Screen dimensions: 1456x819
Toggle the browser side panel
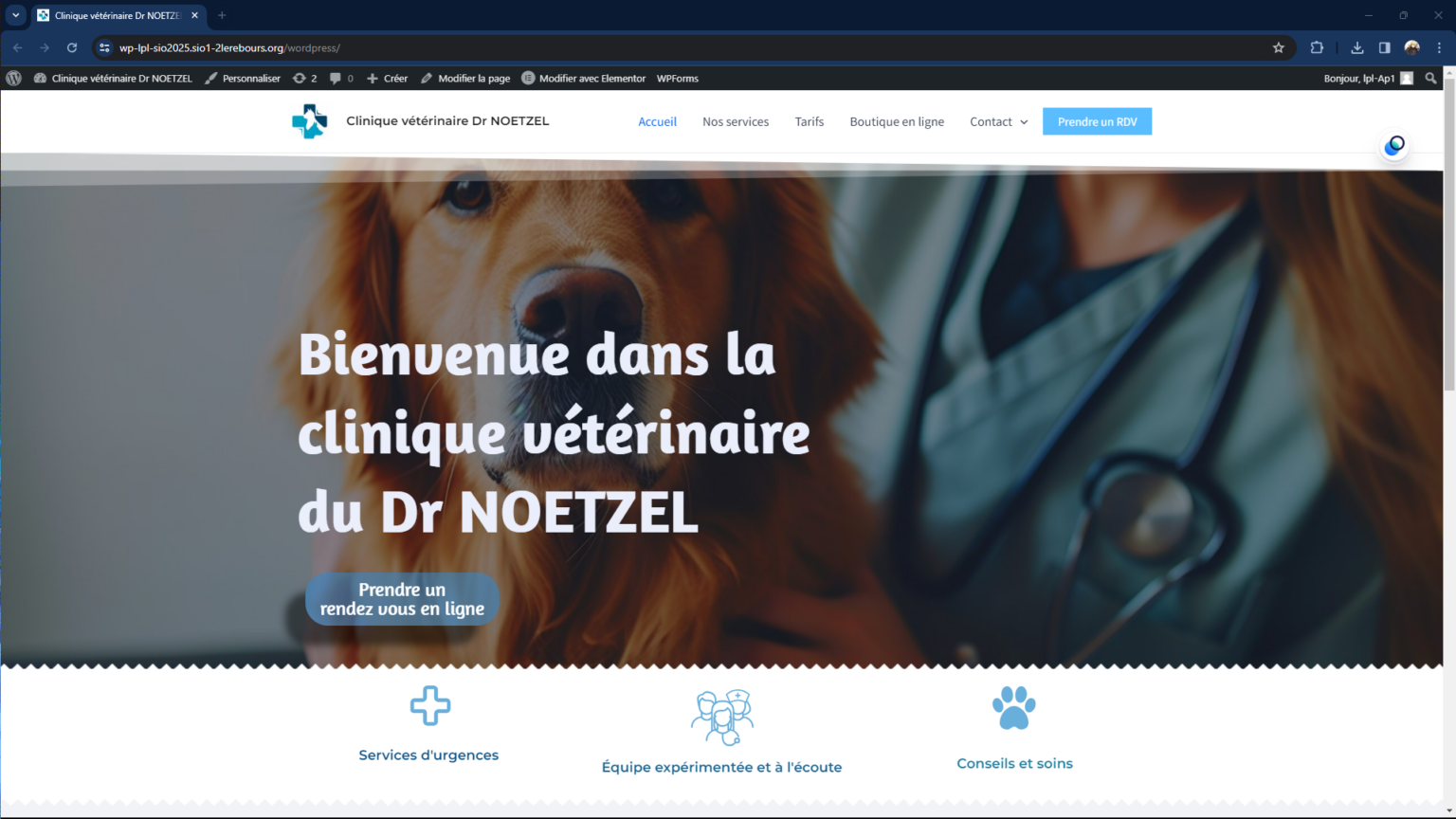1384,47
